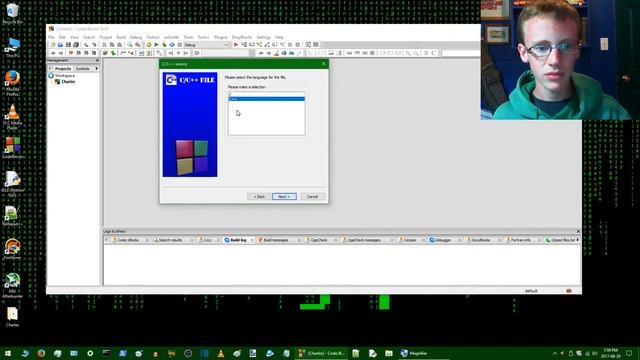The image size is (640, 360).
Task: Open Mozilla Firefox desktop shortcut
Action: click(12, 83)
